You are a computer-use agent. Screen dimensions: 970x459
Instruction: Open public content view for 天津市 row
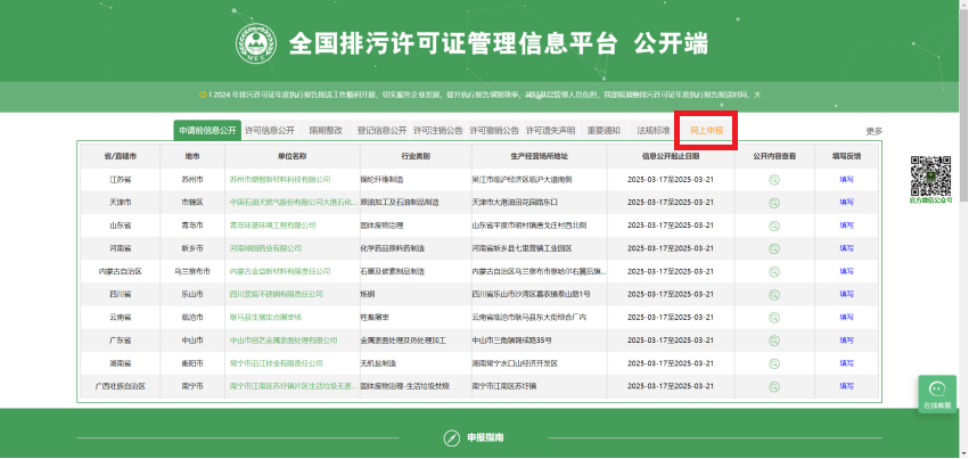click(774, 202)
